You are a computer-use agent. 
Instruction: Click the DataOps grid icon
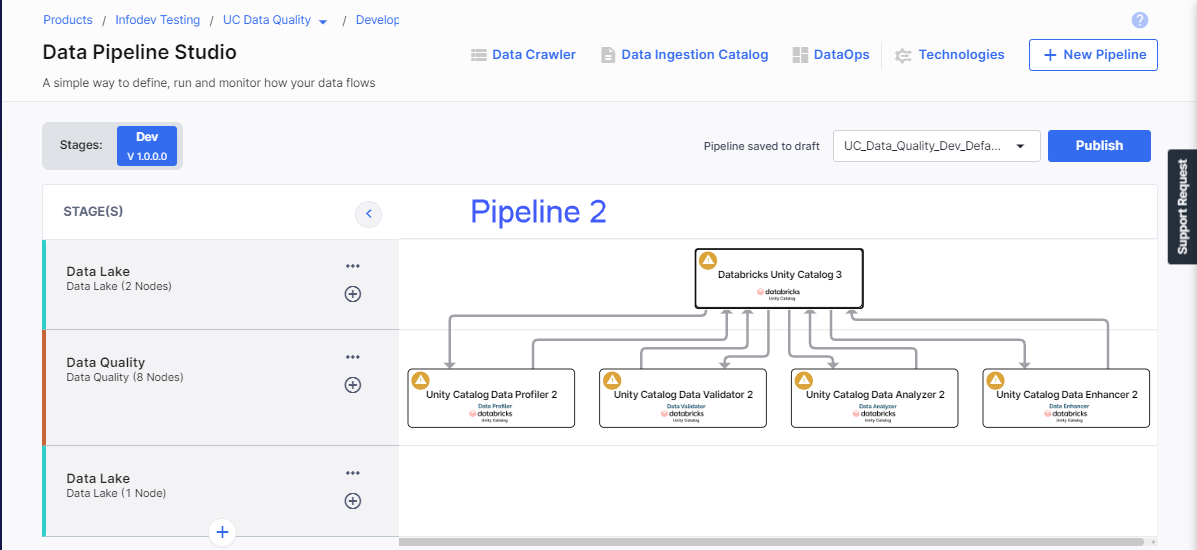point(800,55)
